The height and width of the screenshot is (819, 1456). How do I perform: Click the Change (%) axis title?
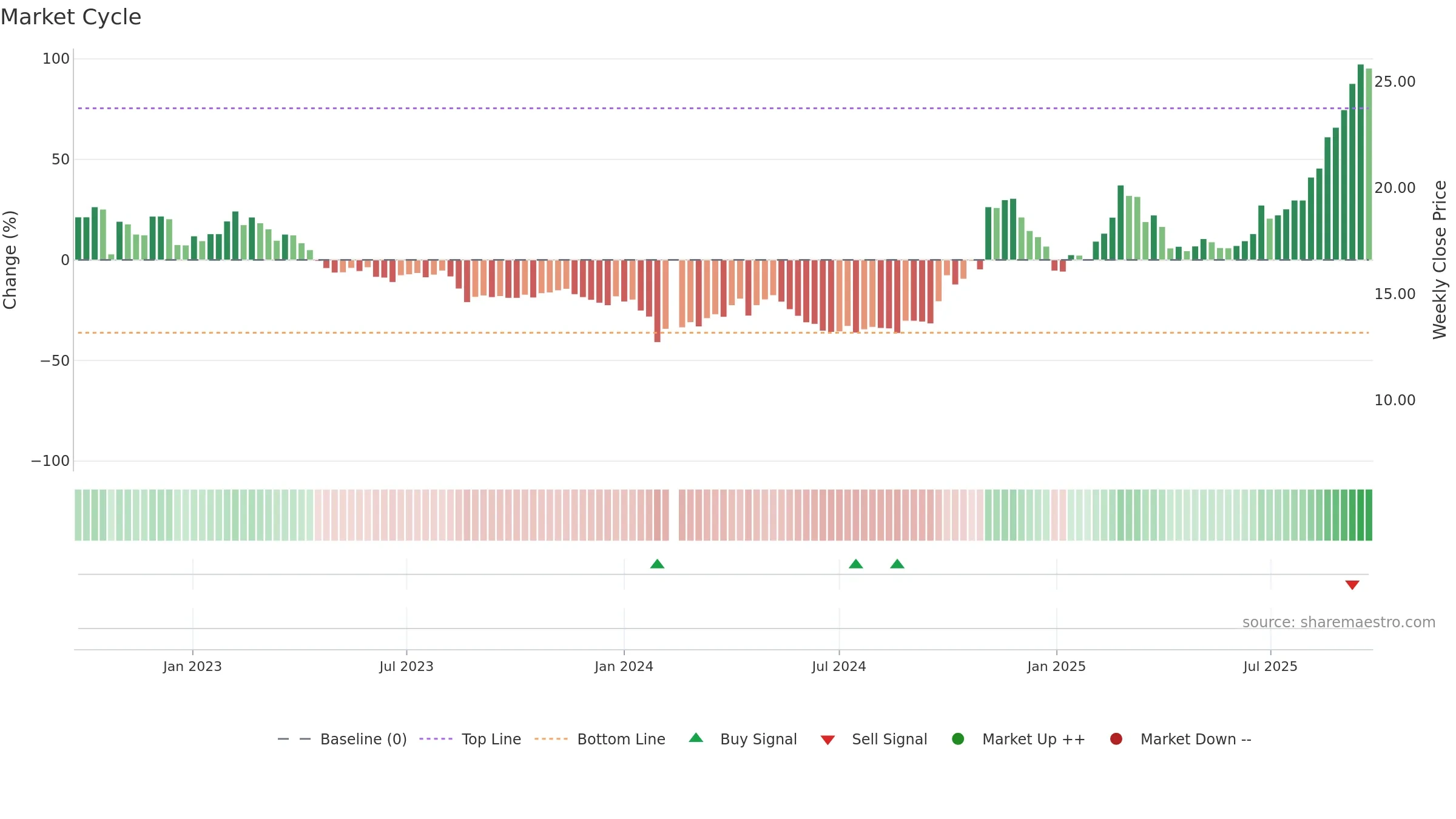coord(10,260)
